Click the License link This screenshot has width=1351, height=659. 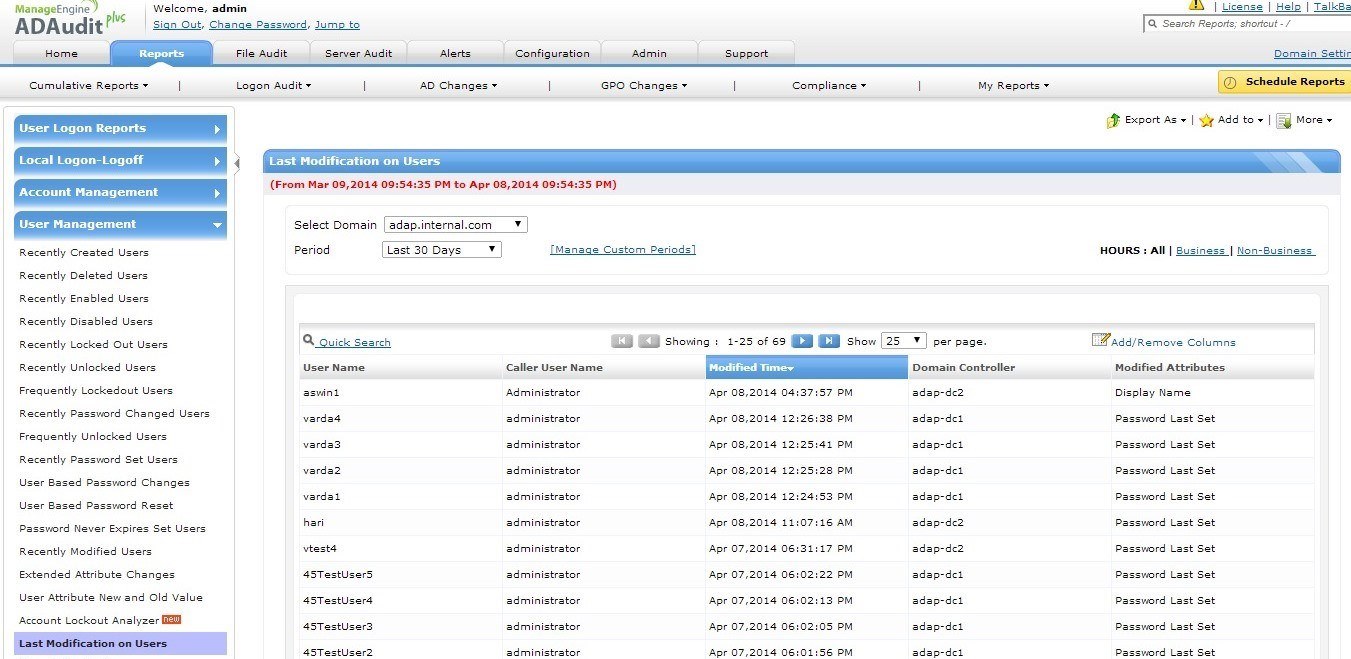pos(1242,6)
